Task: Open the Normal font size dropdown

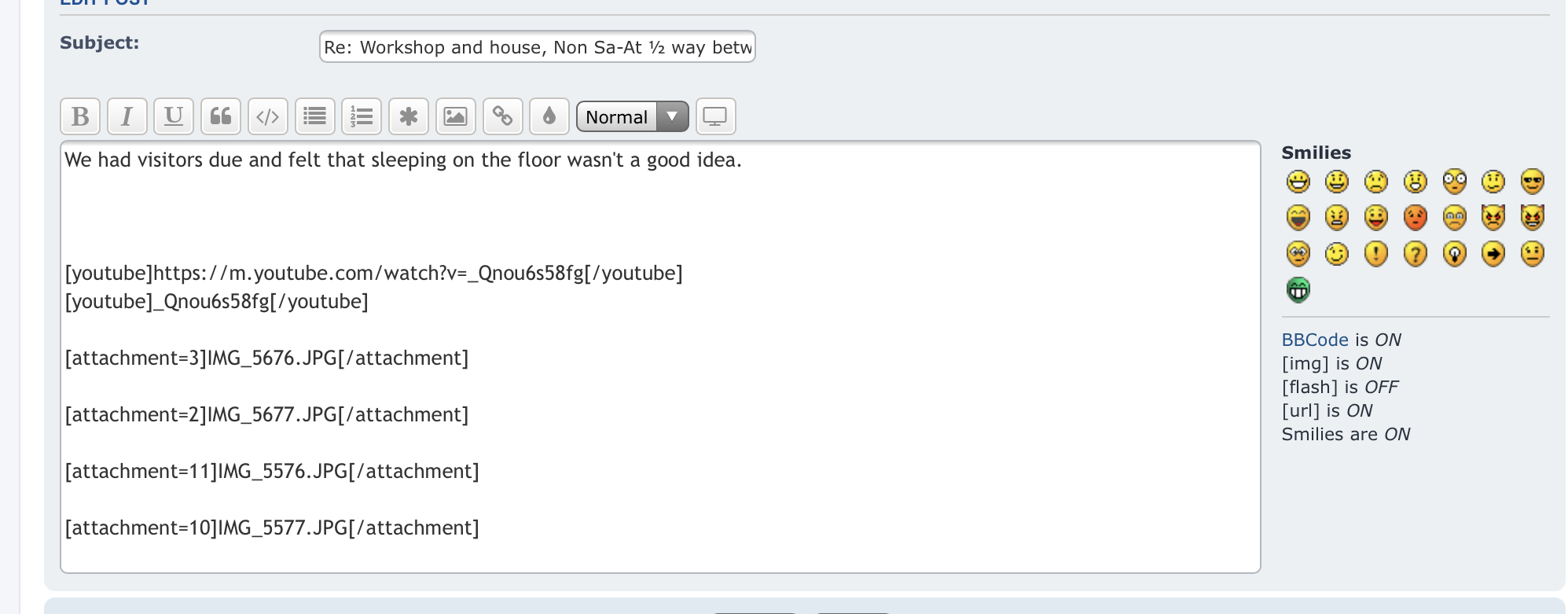Action: click(x=632, y=117)
